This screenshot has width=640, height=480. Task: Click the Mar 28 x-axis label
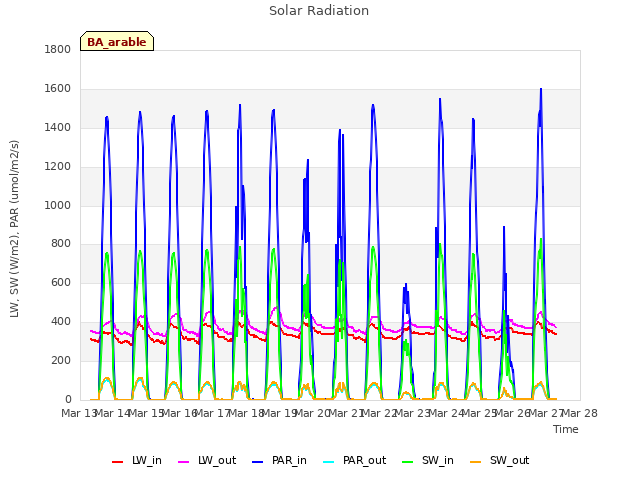pyautogui.click(x=580, y=413)
